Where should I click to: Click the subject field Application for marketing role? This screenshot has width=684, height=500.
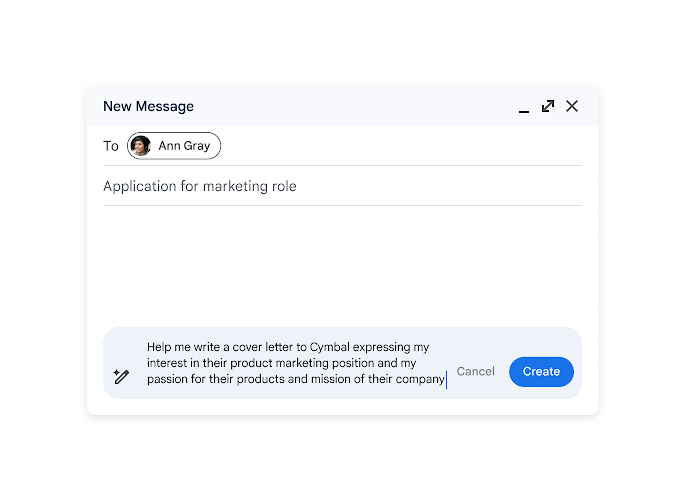pos(342,186)
